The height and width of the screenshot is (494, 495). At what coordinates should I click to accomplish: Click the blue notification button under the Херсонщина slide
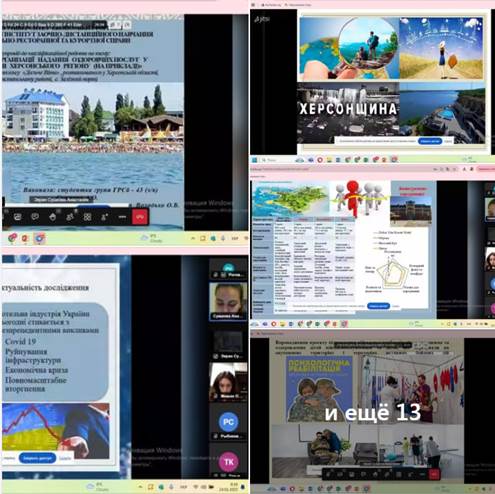pyautogui.click(x=430, y=141)
